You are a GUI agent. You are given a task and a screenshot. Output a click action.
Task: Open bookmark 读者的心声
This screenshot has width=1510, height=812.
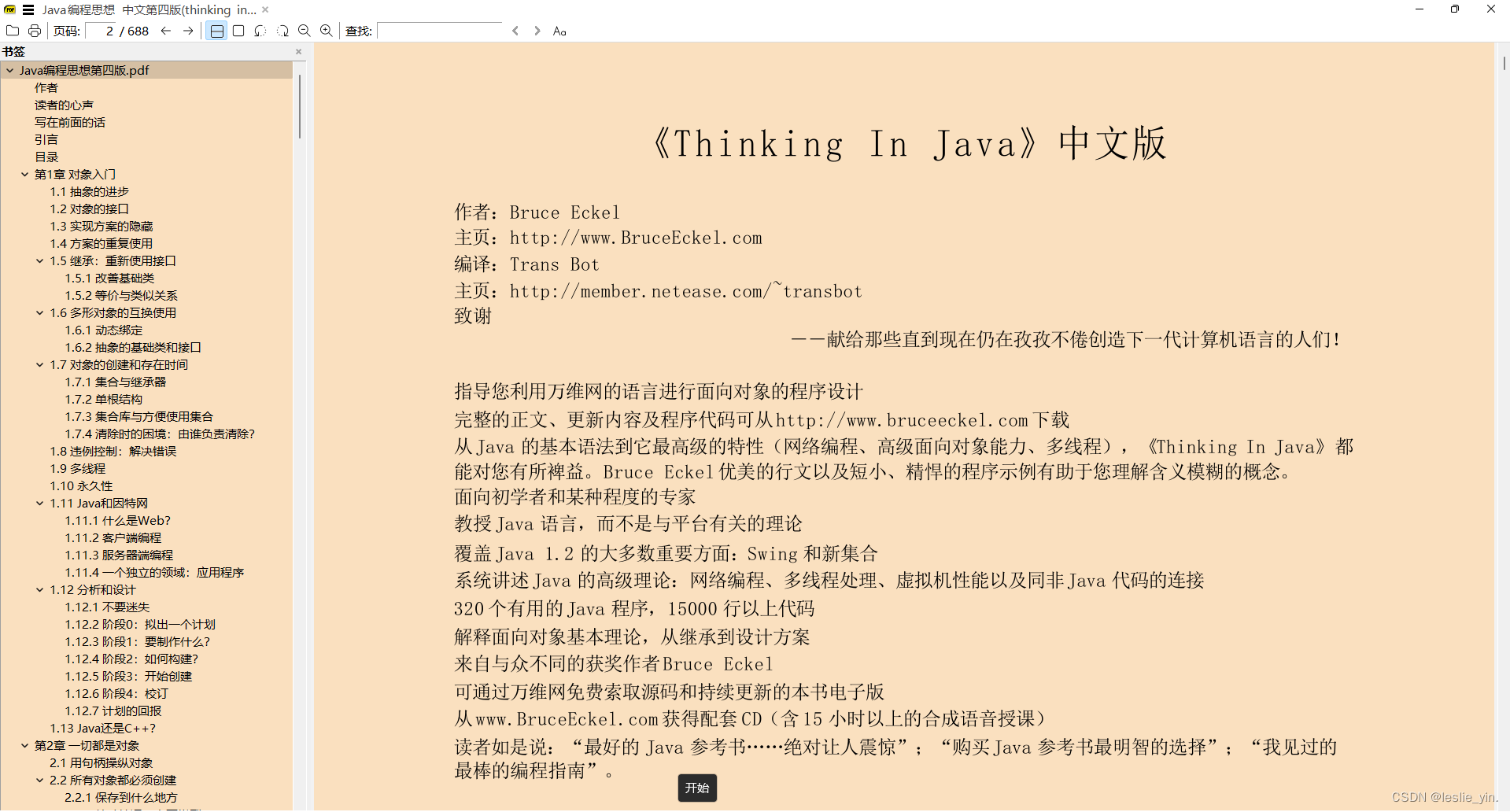pyautogui.click(x=64, y=105)
